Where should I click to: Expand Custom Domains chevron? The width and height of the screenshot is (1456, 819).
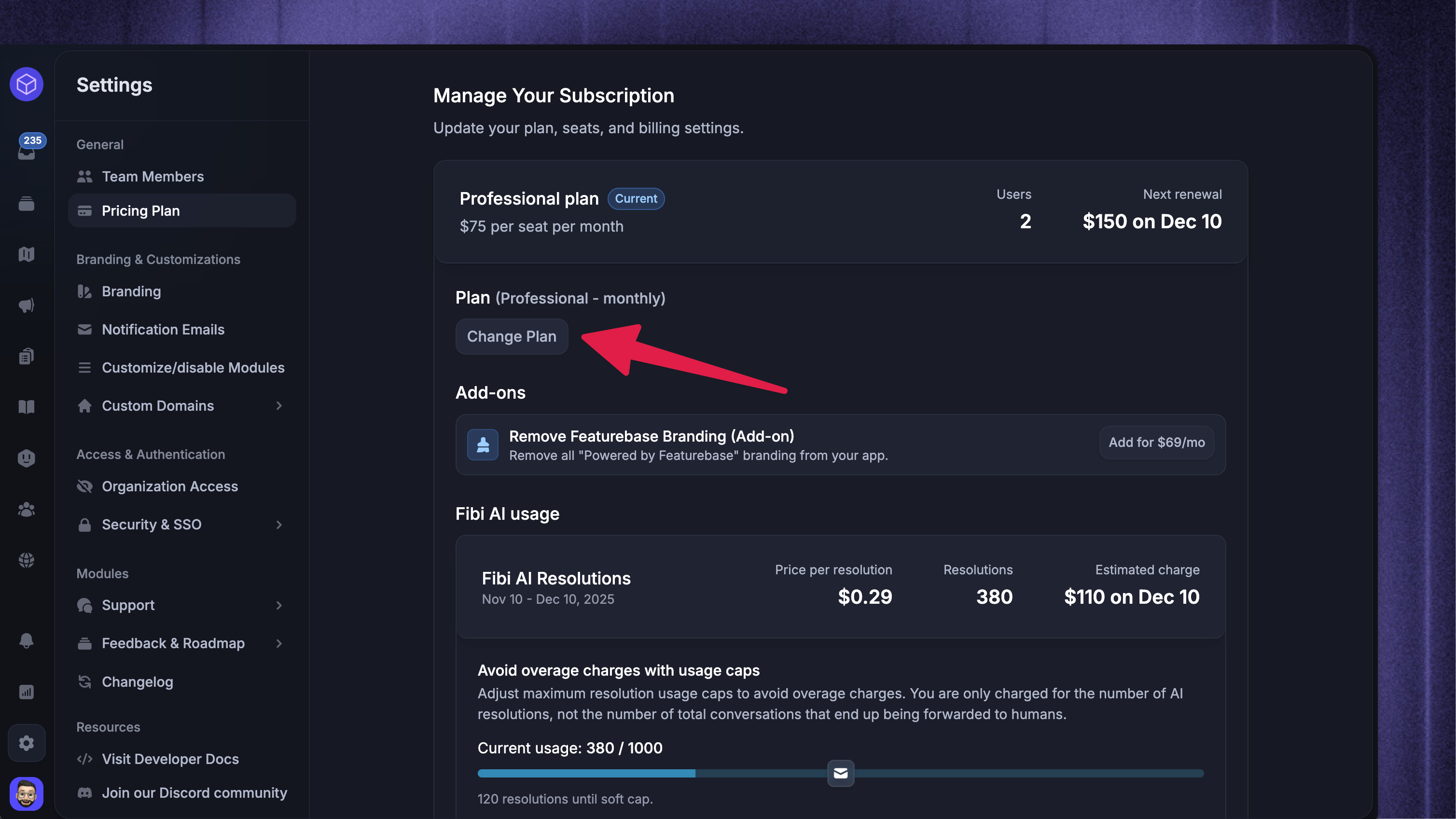pyautogui.click(x=278, y=406)
